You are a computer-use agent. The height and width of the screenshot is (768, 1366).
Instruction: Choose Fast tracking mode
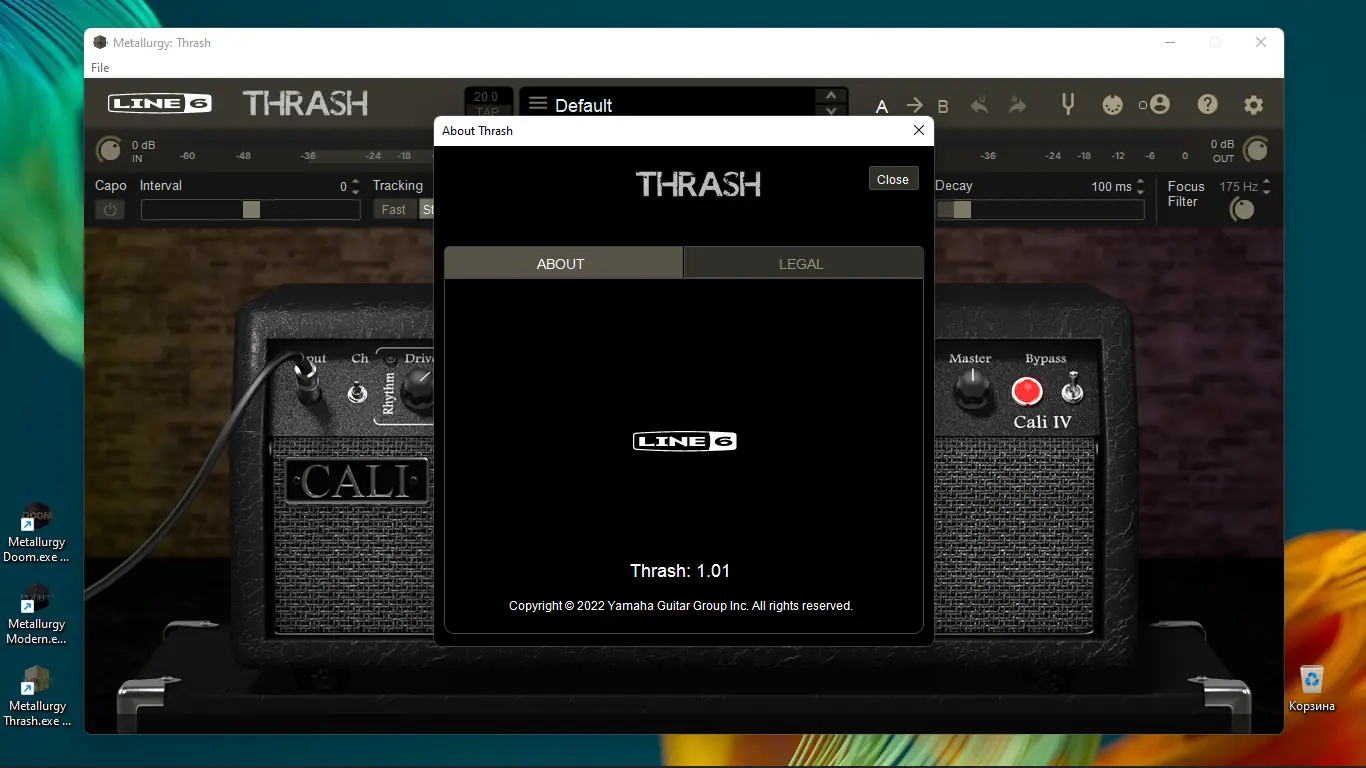(x=394, y=209)
